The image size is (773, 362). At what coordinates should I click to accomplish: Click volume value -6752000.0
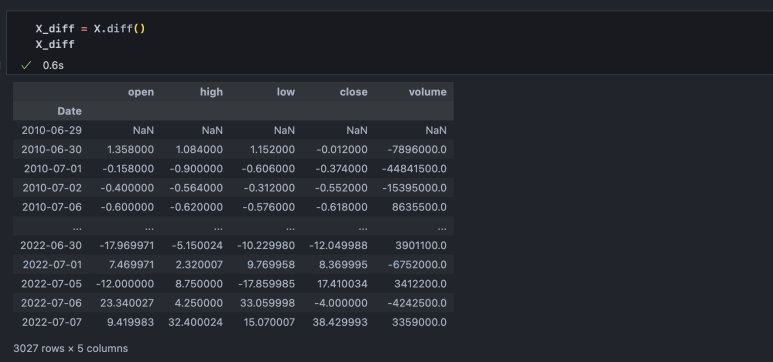[x=417, y=264]
